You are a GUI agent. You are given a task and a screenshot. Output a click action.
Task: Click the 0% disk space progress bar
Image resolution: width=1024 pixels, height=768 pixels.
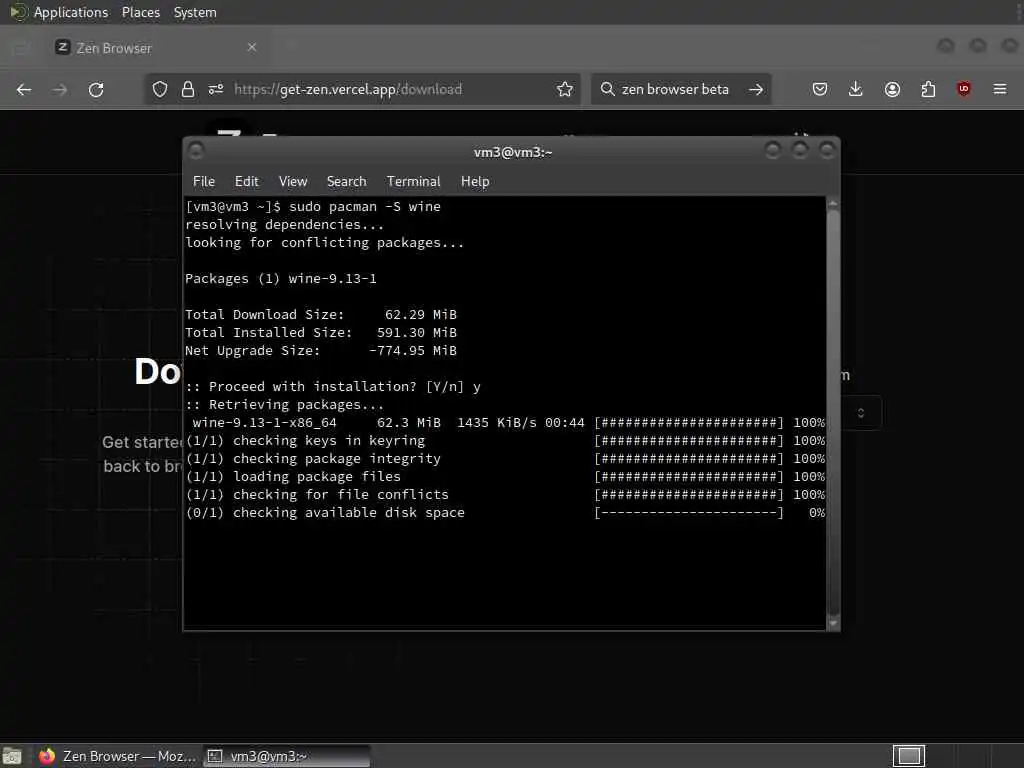click(688, 513)
